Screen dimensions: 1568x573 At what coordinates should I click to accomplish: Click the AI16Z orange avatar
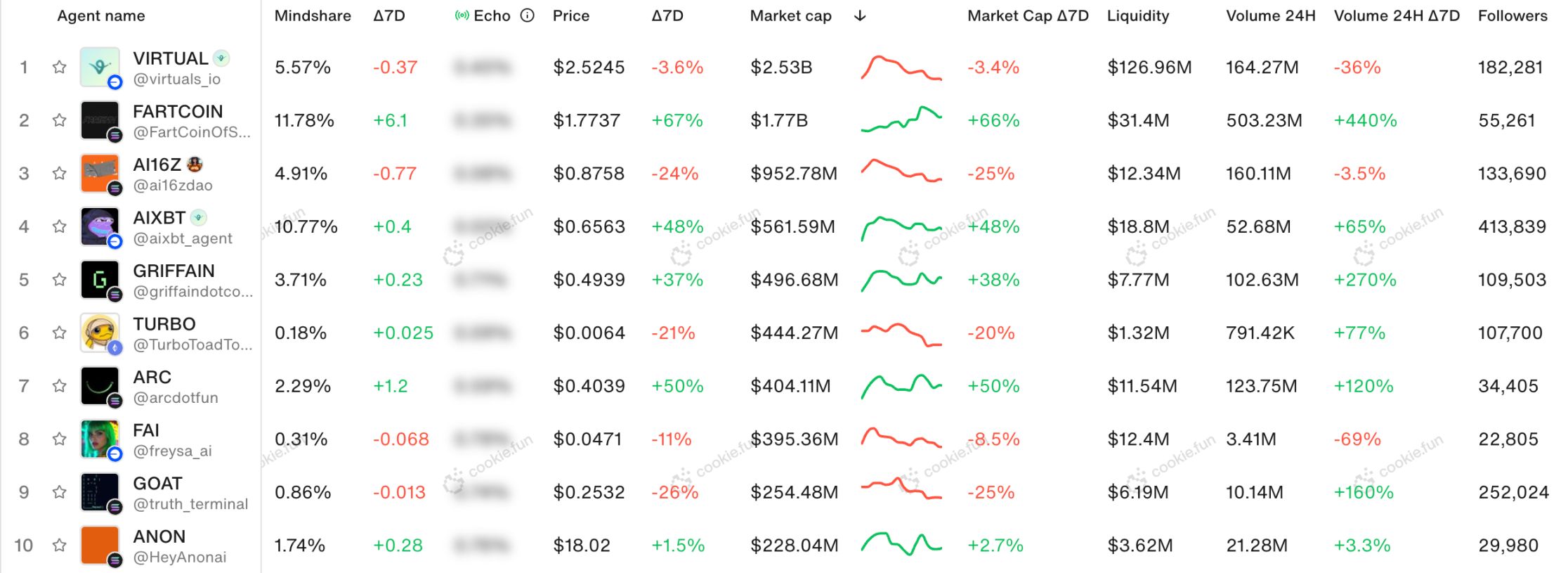(x=100, y=174)
